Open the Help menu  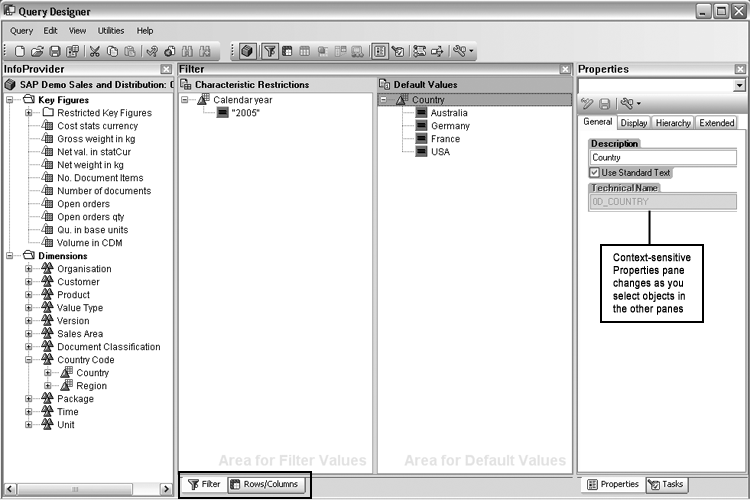pos(145,31)
